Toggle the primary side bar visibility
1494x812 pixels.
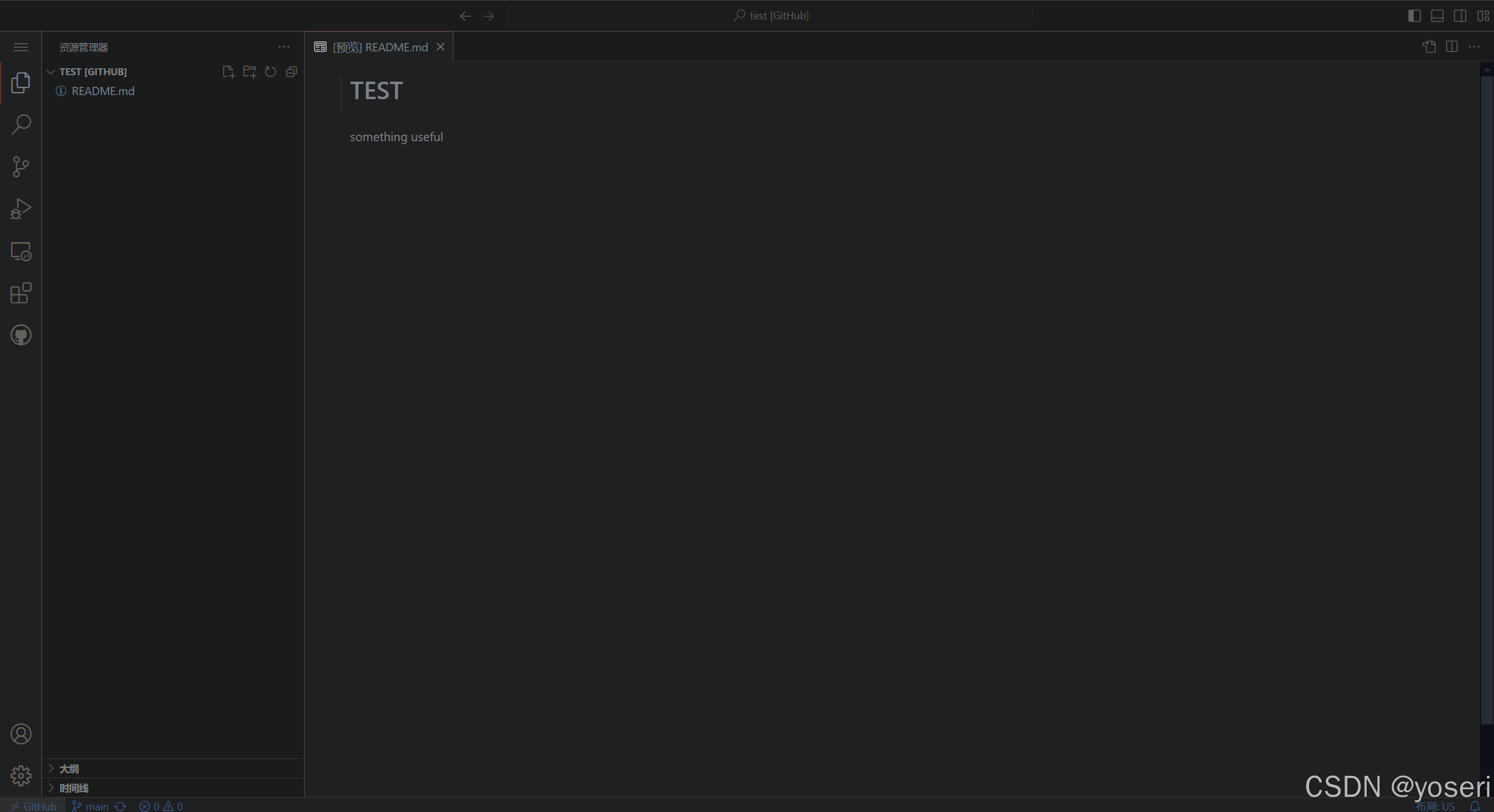1414,16
